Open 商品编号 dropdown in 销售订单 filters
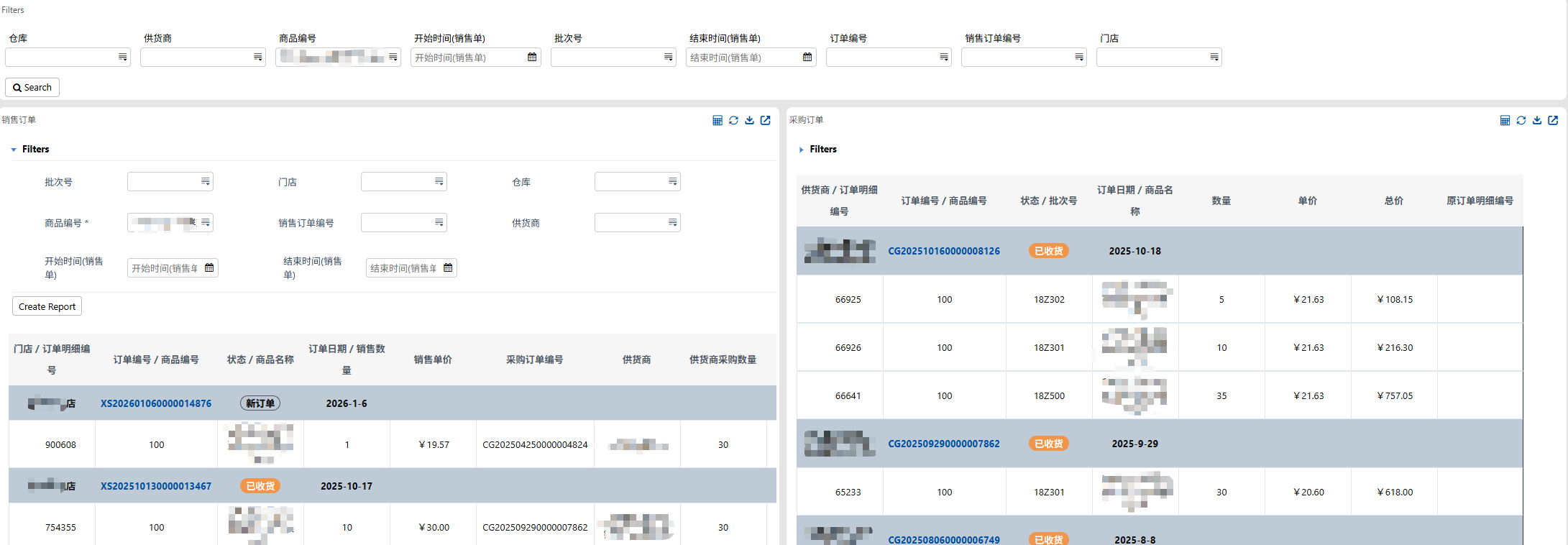The image size is (1568, 545). point(206,222)
